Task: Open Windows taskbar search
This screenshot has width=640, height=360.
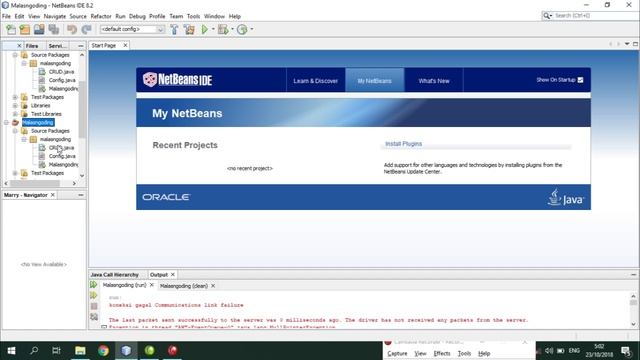Action: click(34, 351)
